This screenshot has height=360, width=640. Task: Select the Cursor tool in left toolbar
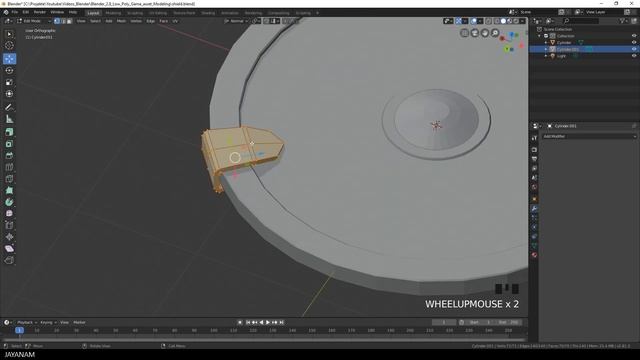pyautogui.click(x=9, y=46)
